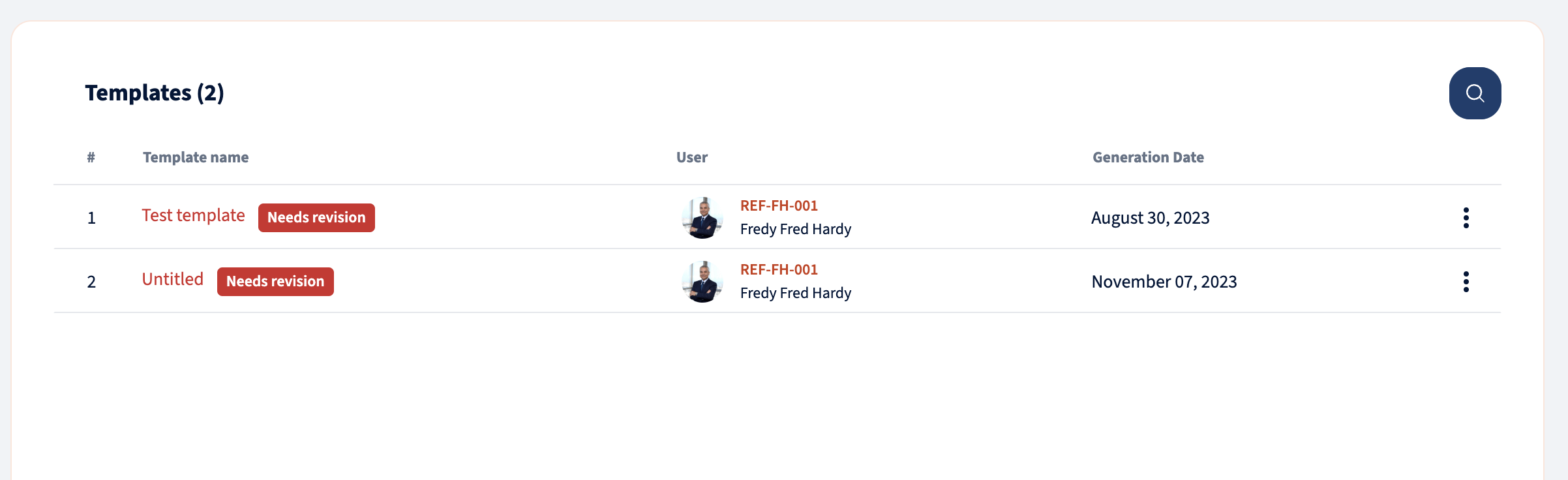The image size is (1568, 480).
Task: Click the user avatar in the Untitled row
Action: 702,282
